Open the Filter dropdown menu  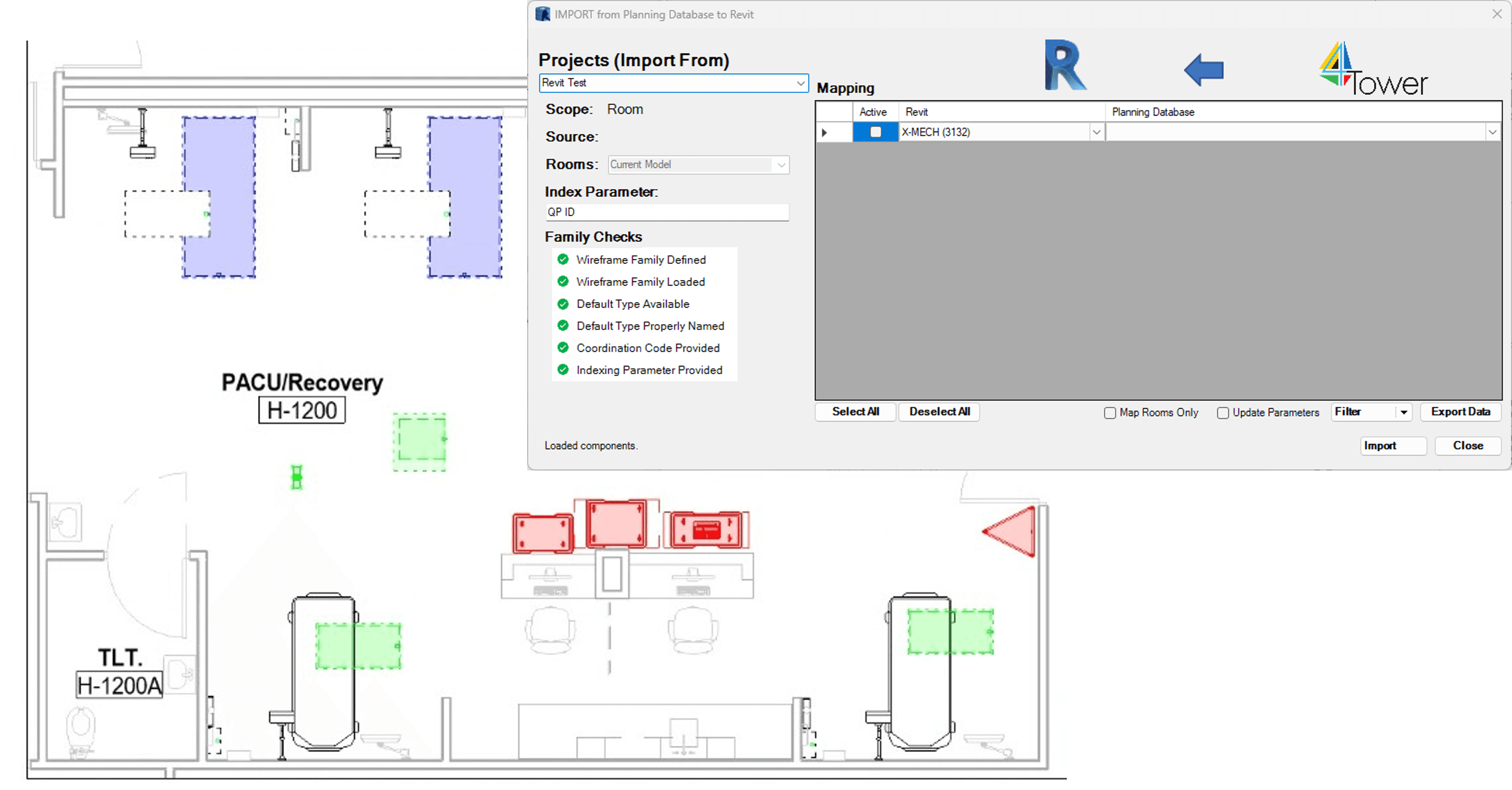point(1404,413)
